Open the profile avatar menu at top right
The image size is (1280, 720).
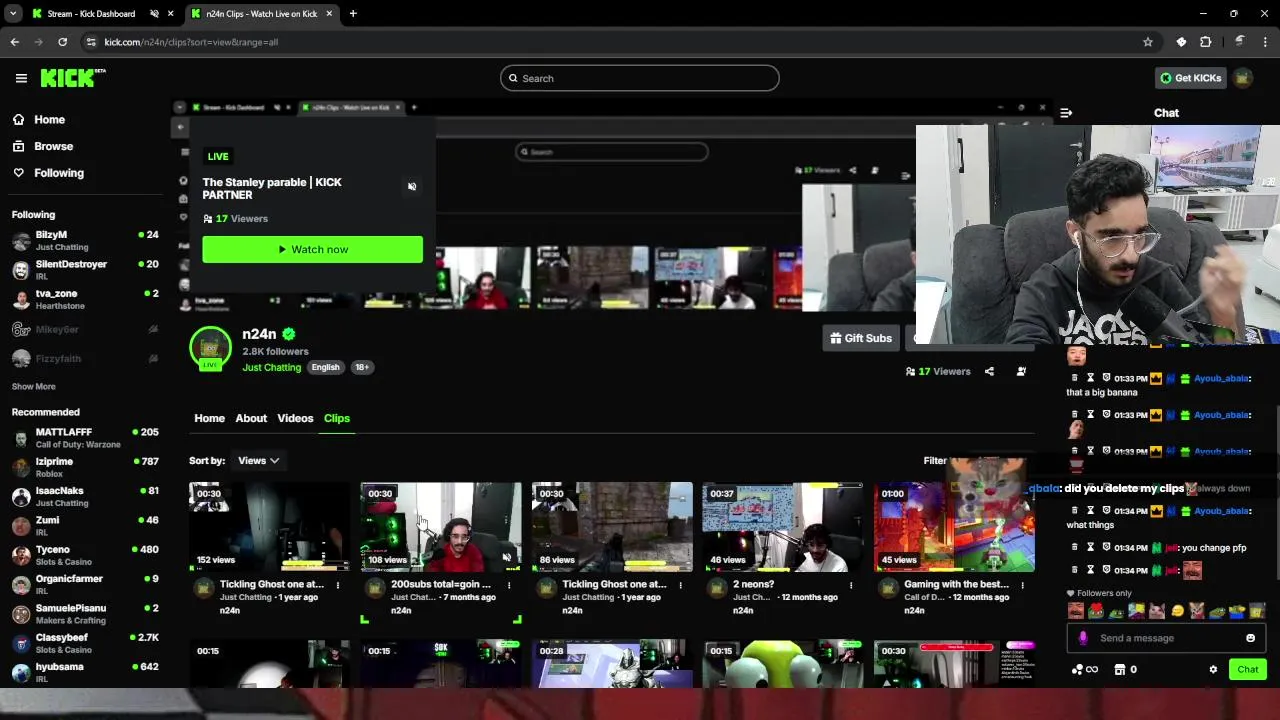[1243, 78]
